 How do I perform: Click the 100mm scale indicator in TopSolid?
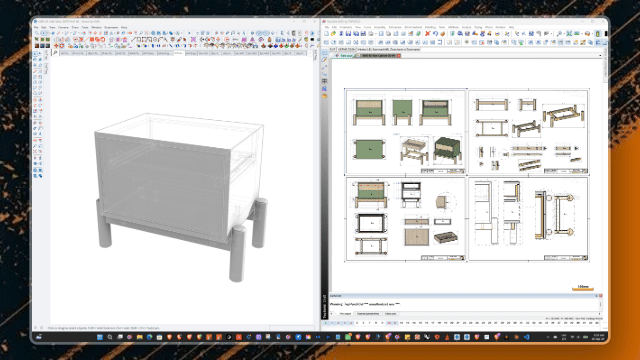583,288
